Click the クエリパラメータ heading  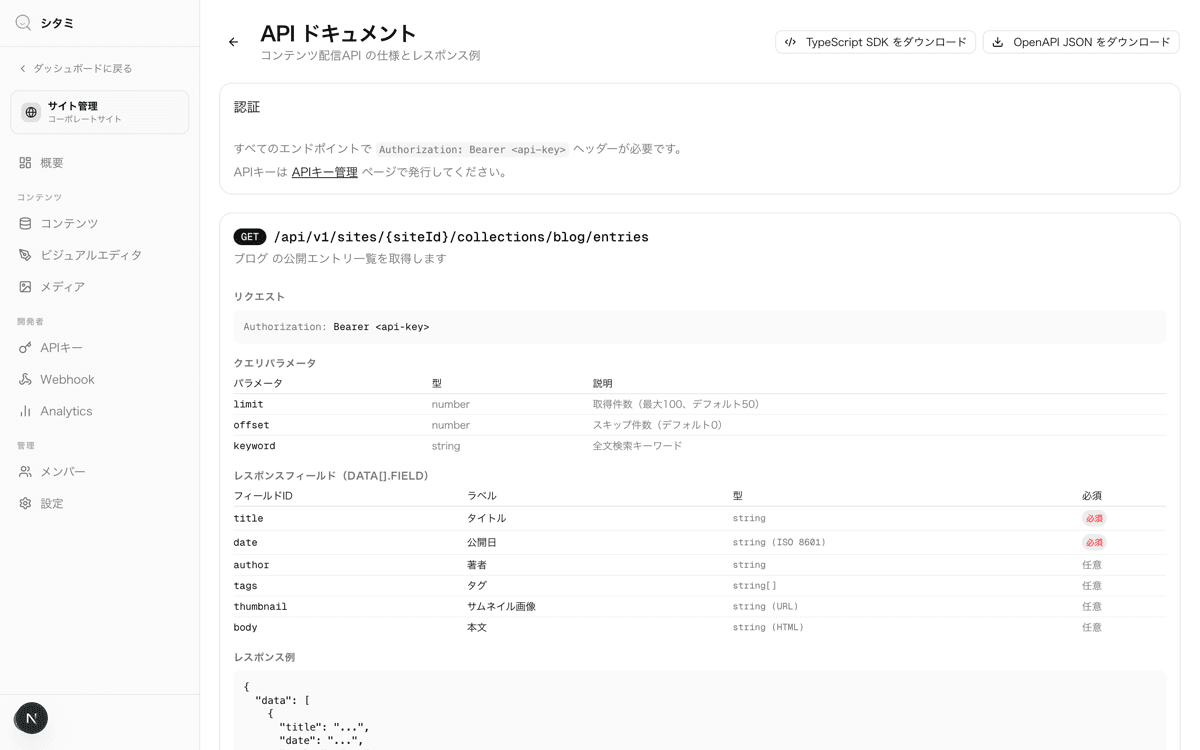pyautogui.click(x=275, y=363)
